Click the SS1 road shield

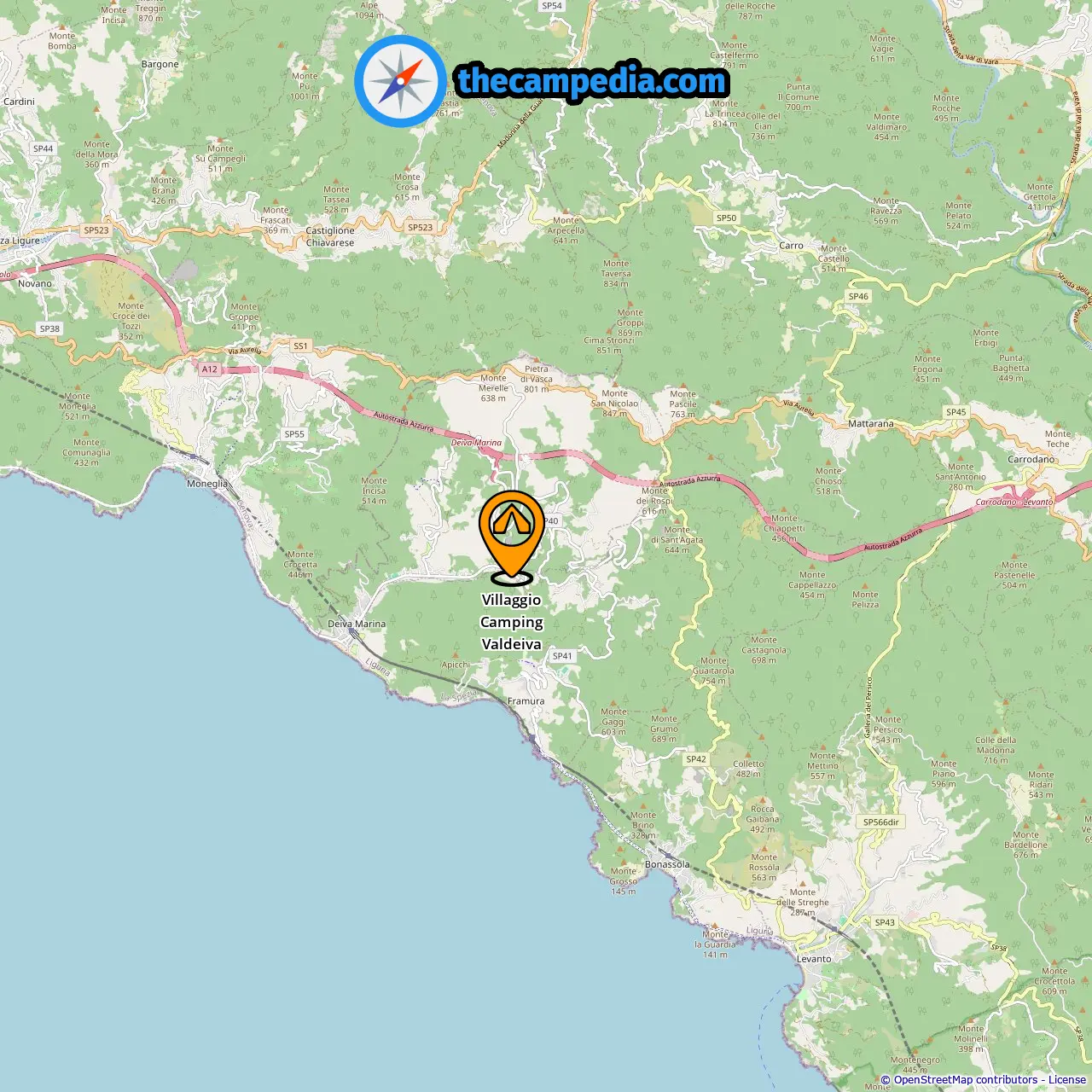tap(300, 346)
